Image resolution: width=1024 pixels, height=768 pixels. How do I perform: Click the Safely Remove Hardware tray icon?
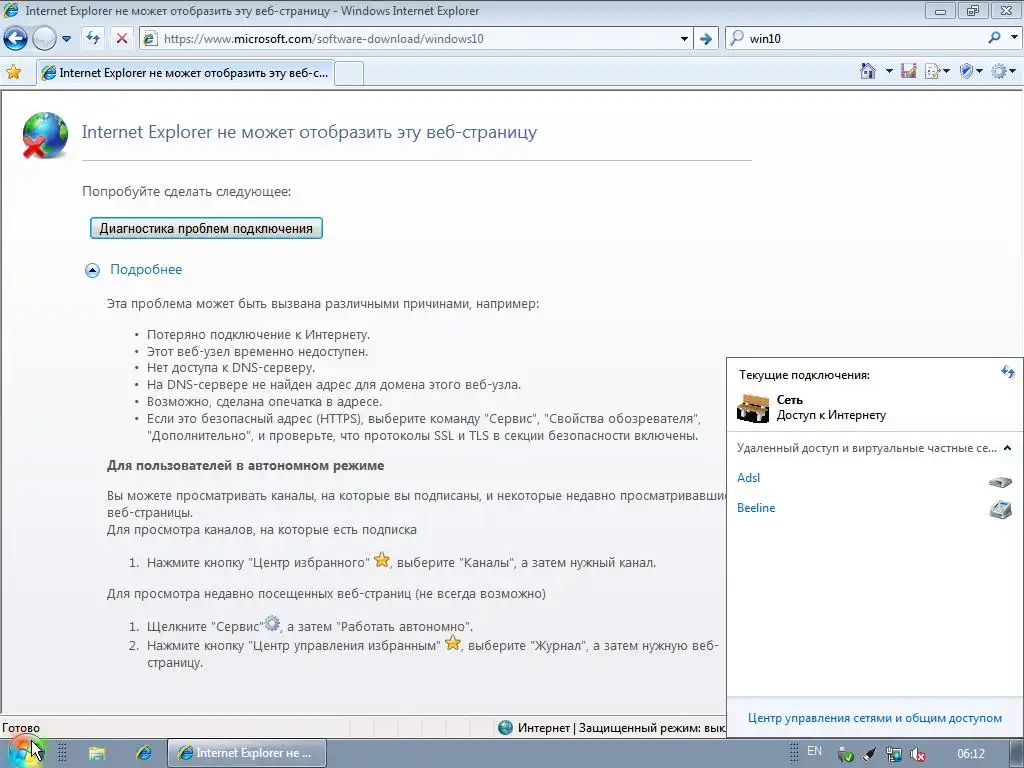[x=846, y=755]
